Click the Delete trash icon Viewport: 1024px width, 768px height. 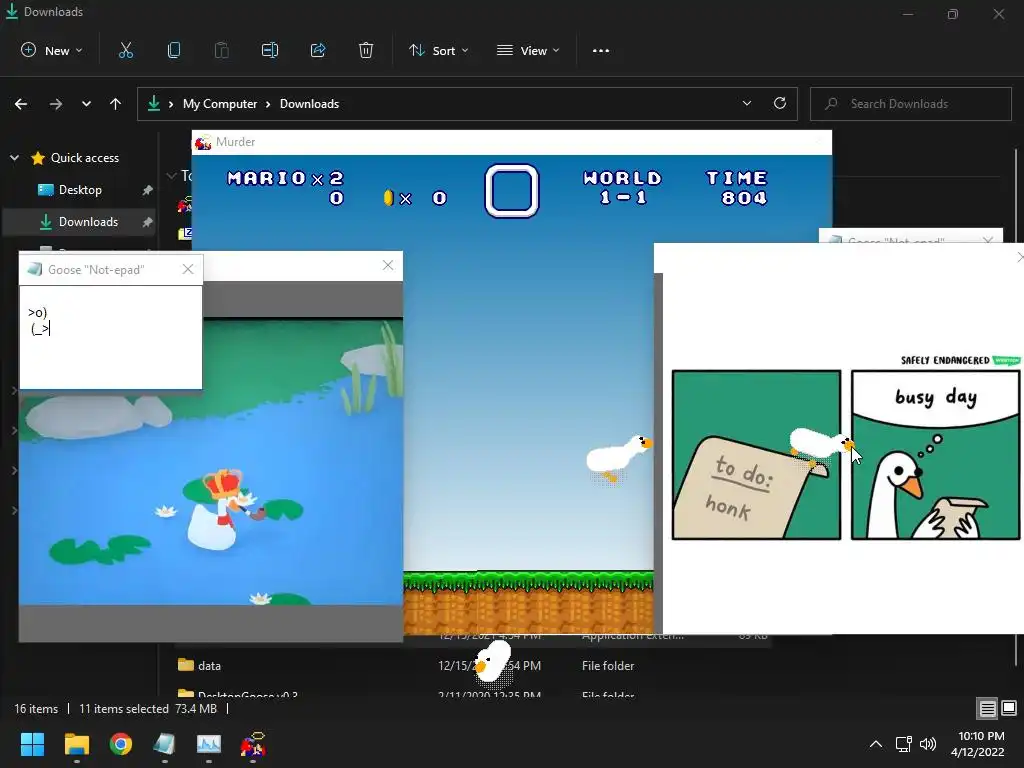point(366,50)
